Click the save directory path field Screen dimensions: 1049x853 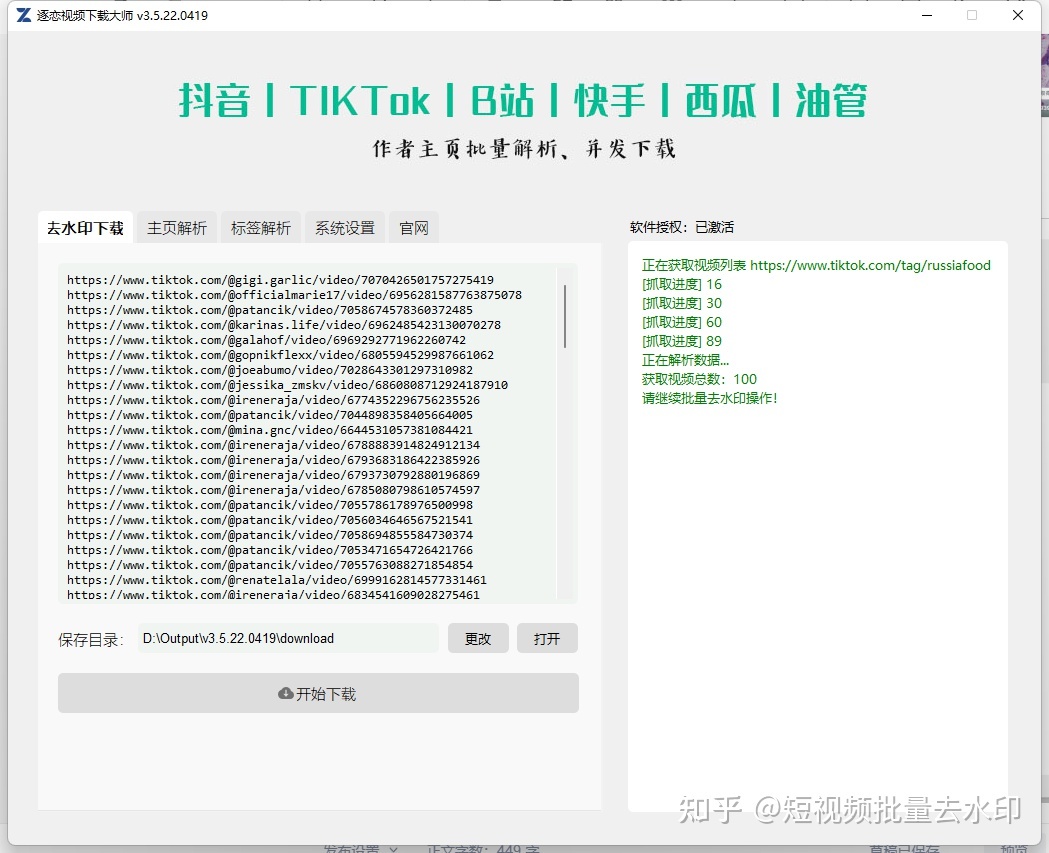(x=288, y=638)
